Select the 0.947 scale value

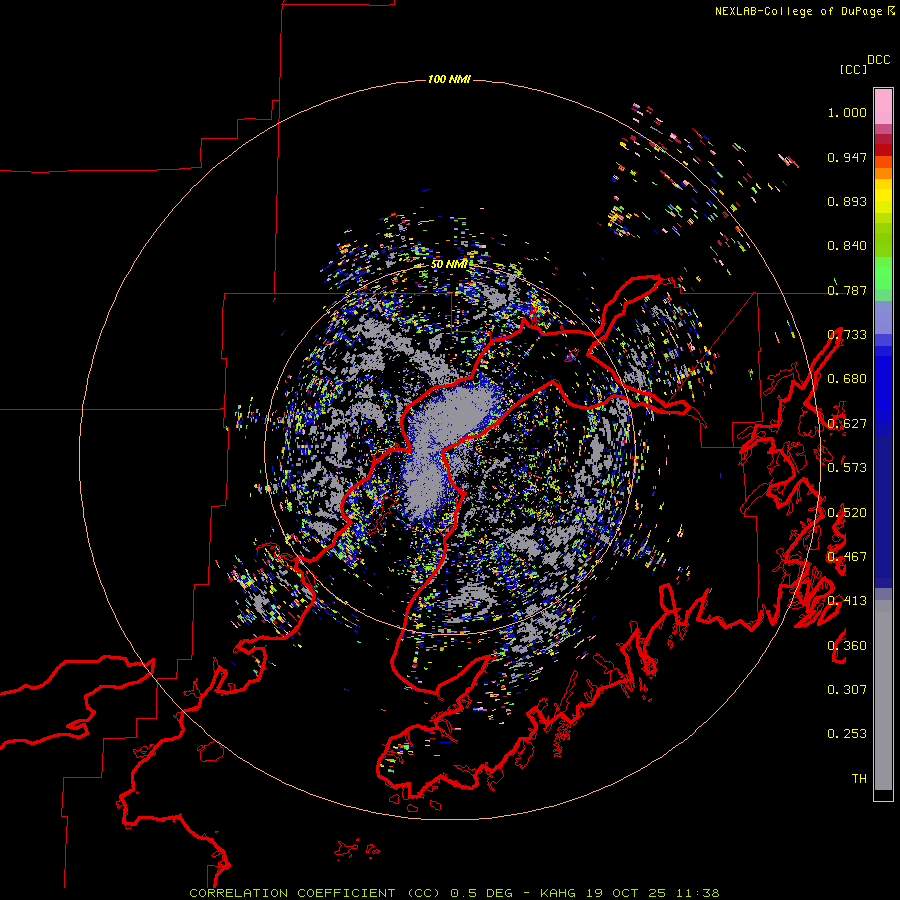point(847,157)
